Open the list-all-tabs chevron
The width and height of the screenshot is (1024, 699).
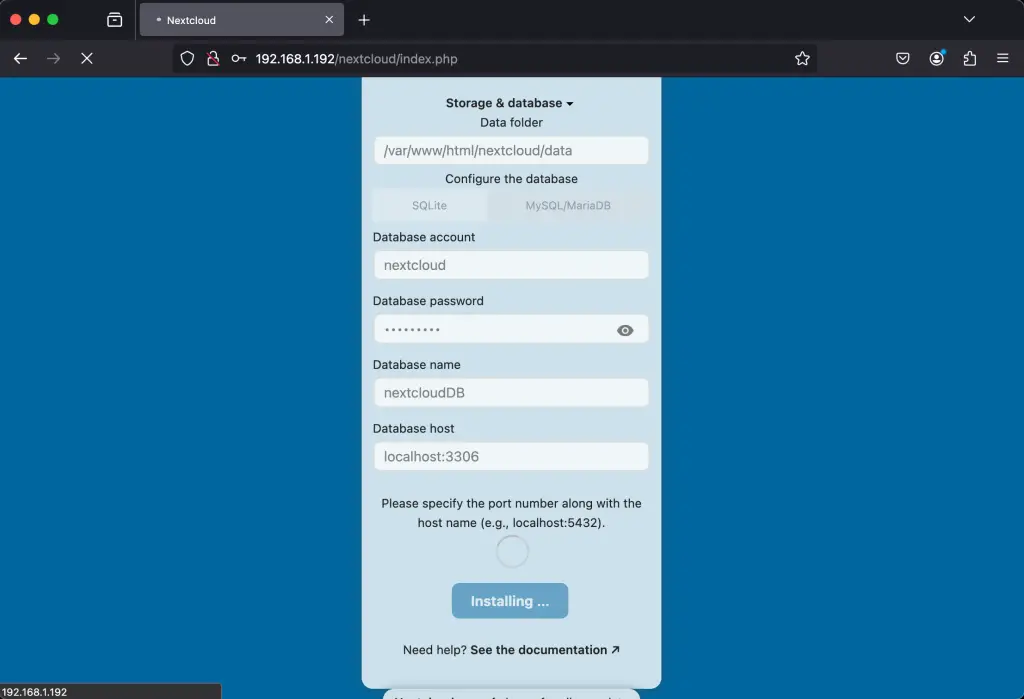[968, 19]
